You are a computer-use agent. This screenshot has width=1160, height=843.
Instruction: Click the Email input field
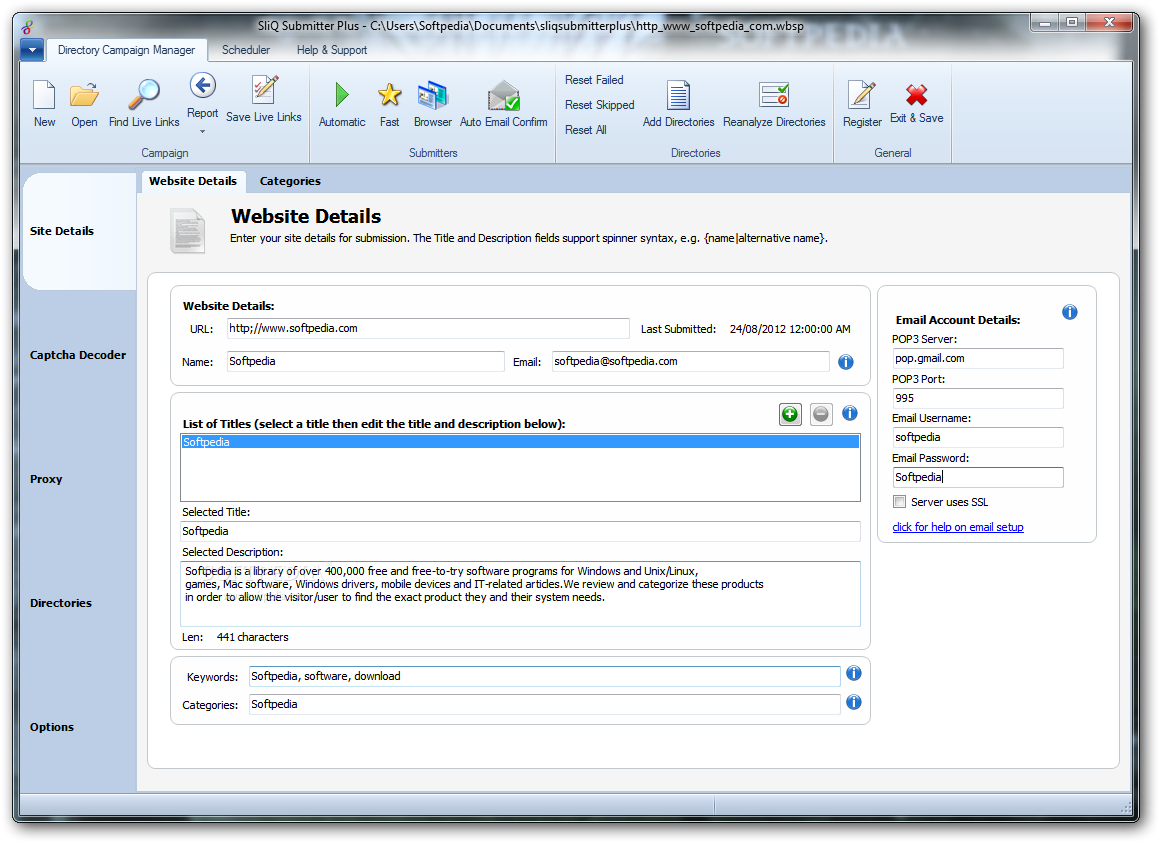pos(690,362)
